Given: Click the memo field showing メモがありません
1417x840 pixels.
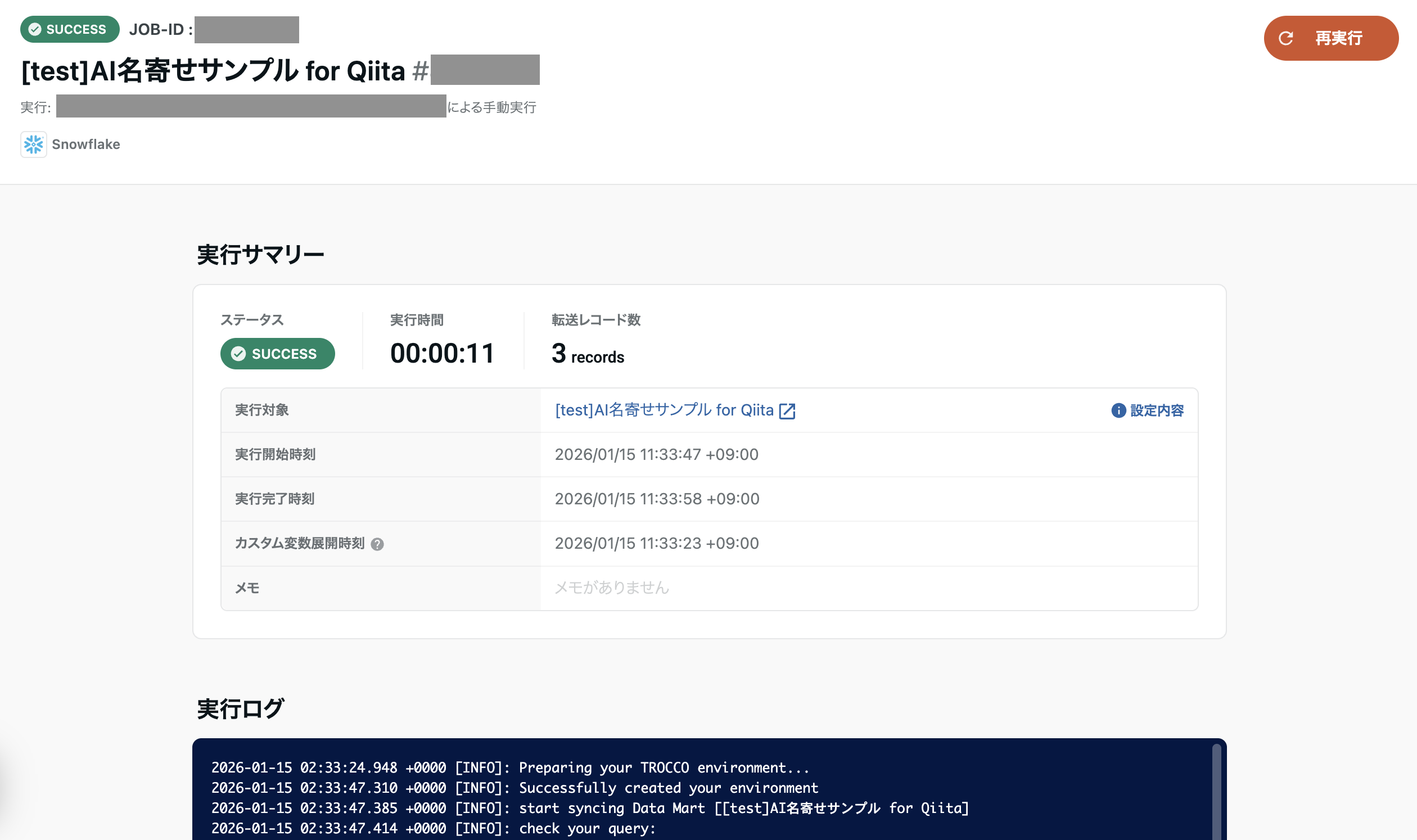Looking at the screenshot, I should [x=611, y=588].
